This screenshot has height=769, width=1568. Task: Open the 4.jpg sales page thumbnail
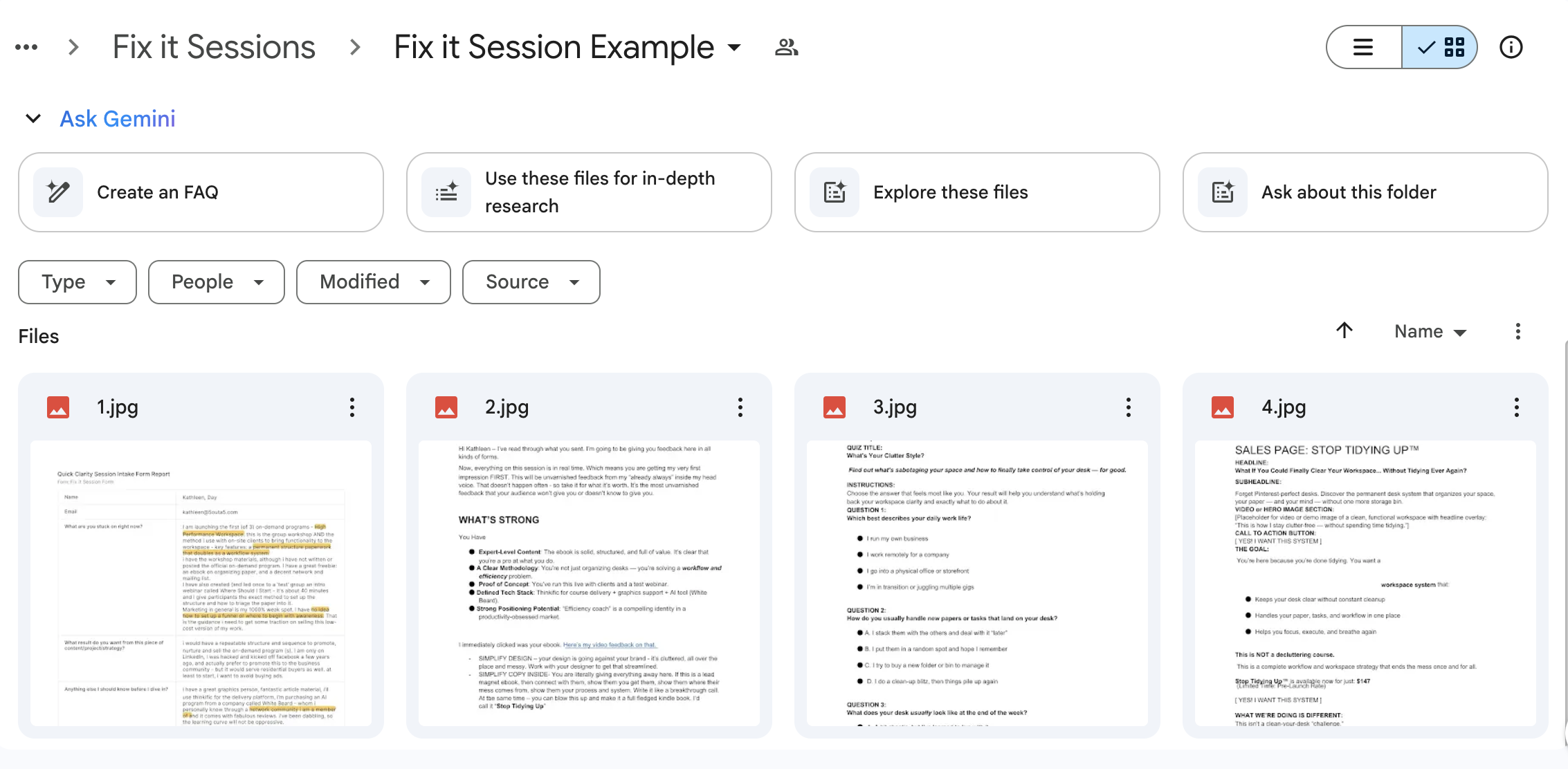(x=1365, y=582)
